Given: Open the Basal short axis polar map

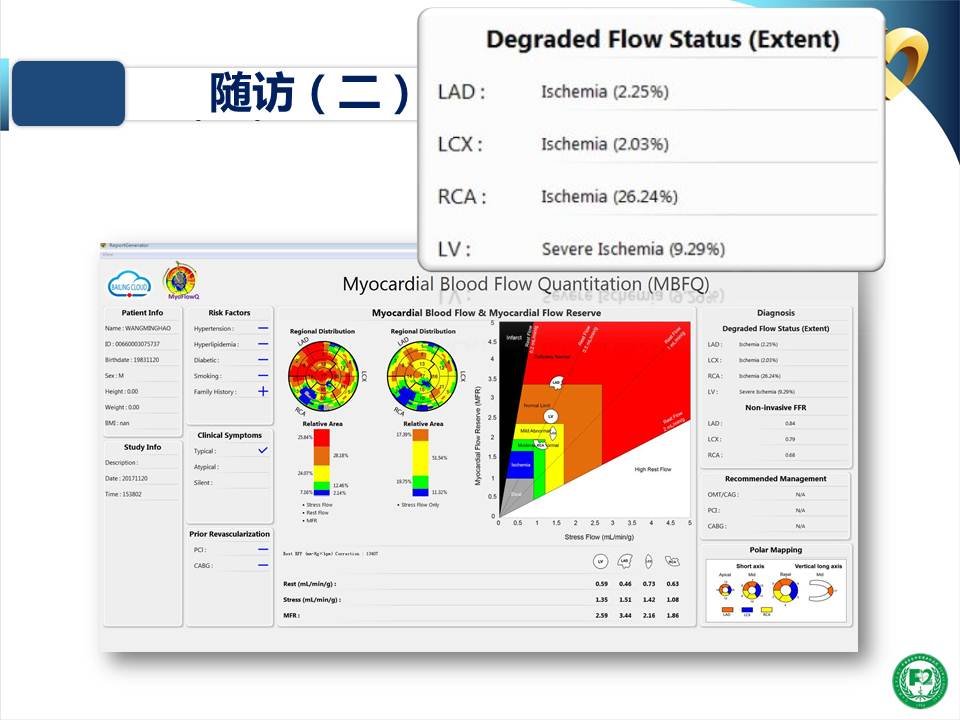Looking at the screenshot, I should click(786, 591).
